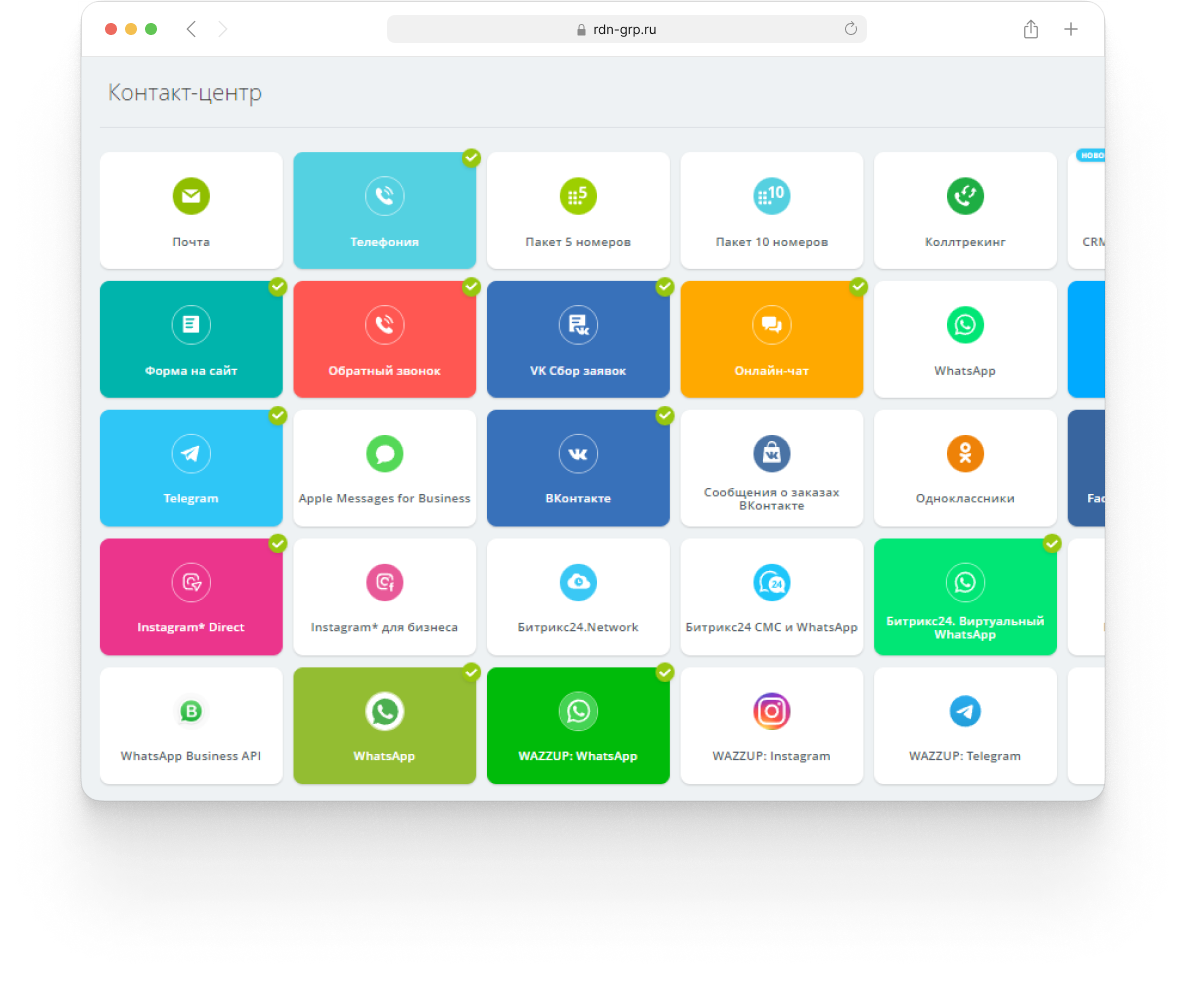Click the olive-green WhatsApp tile's icon
This screenshot has width=1186, height=982.
(384, 711)
